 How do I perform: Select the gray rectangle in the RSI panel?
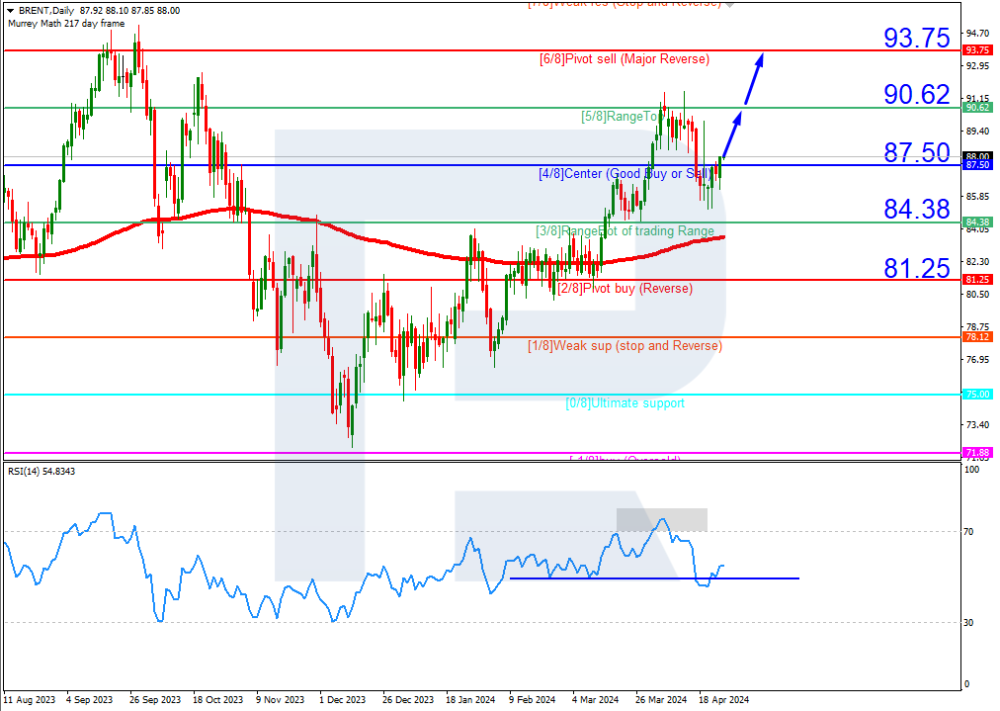661,520
